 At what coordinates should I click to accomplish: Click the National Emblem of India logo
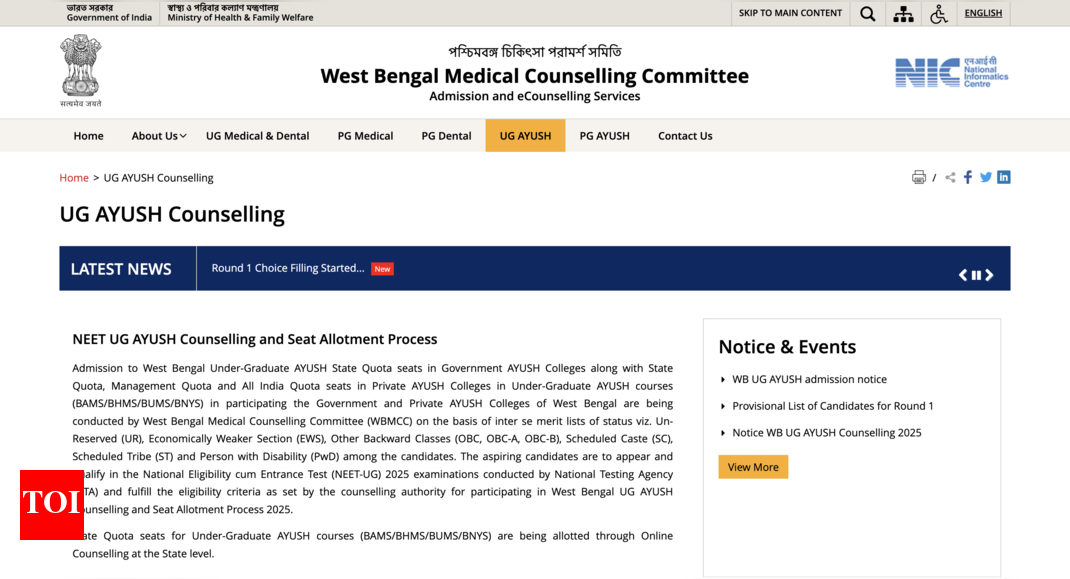(81, 71)
